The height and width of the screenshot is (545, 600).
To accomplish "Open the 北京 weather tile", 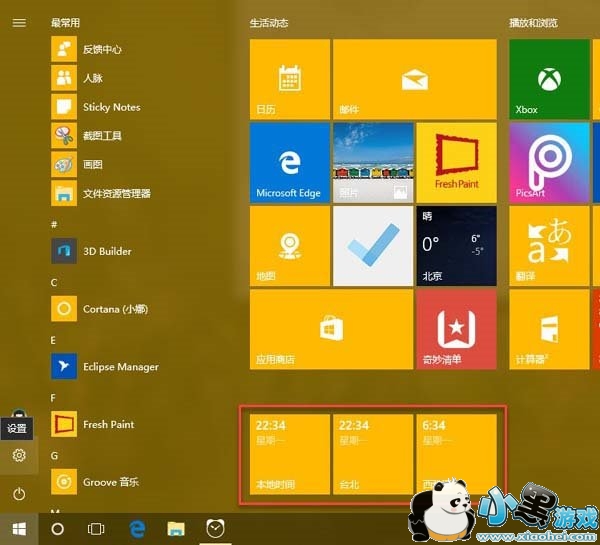I will click(x=457, y=246).
